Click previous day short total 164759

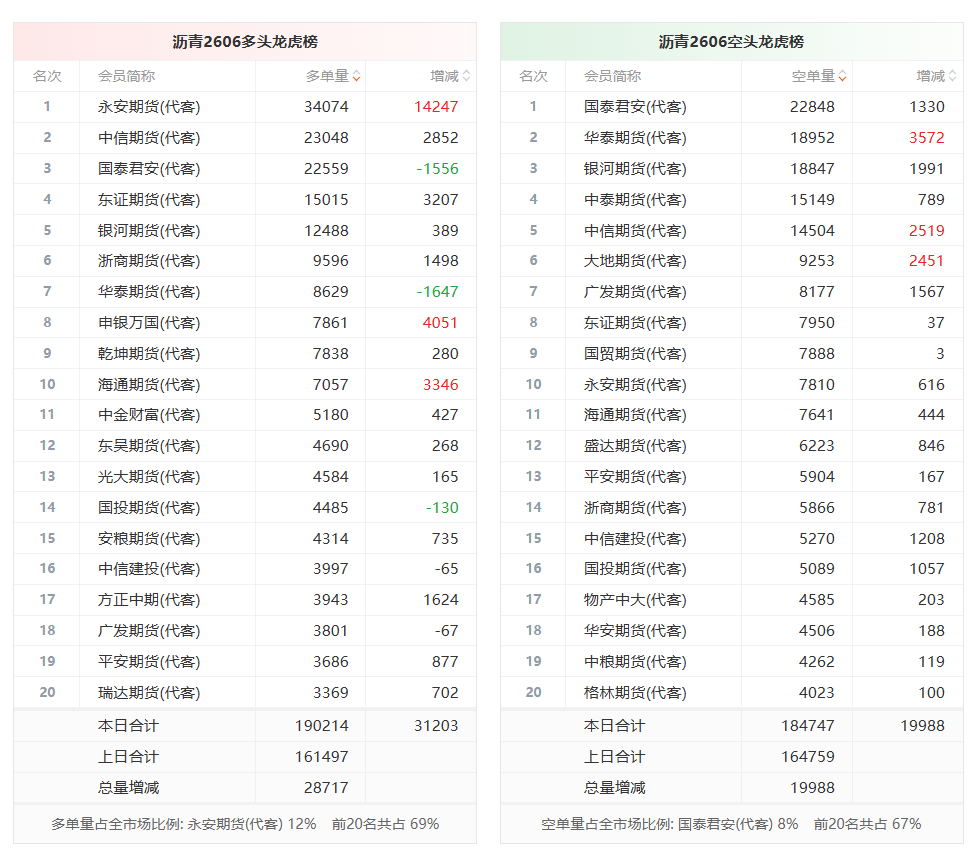808,756
